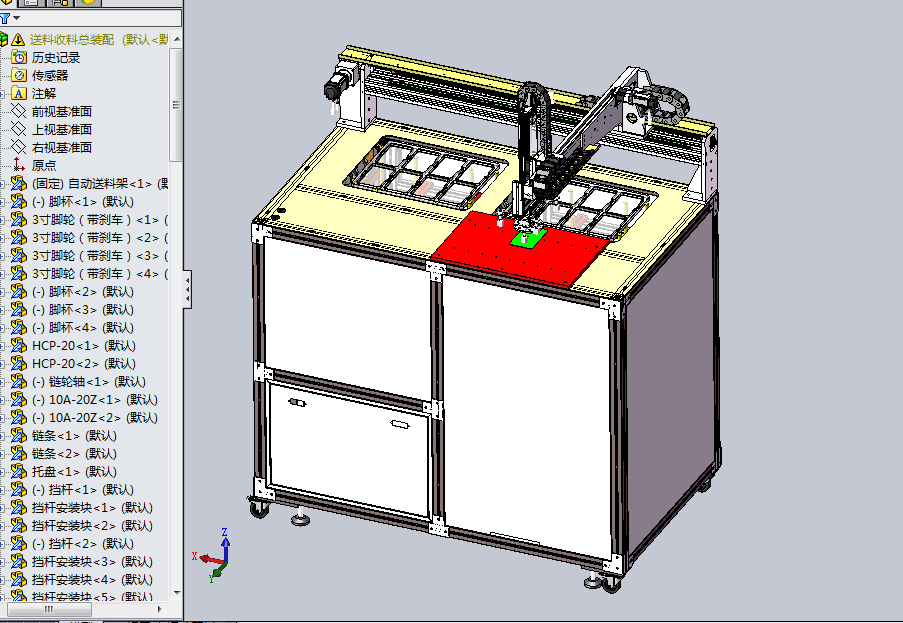Open the filter options dropdown arrow
Viewport: 903px width, 623px height.
click(16, 18)
